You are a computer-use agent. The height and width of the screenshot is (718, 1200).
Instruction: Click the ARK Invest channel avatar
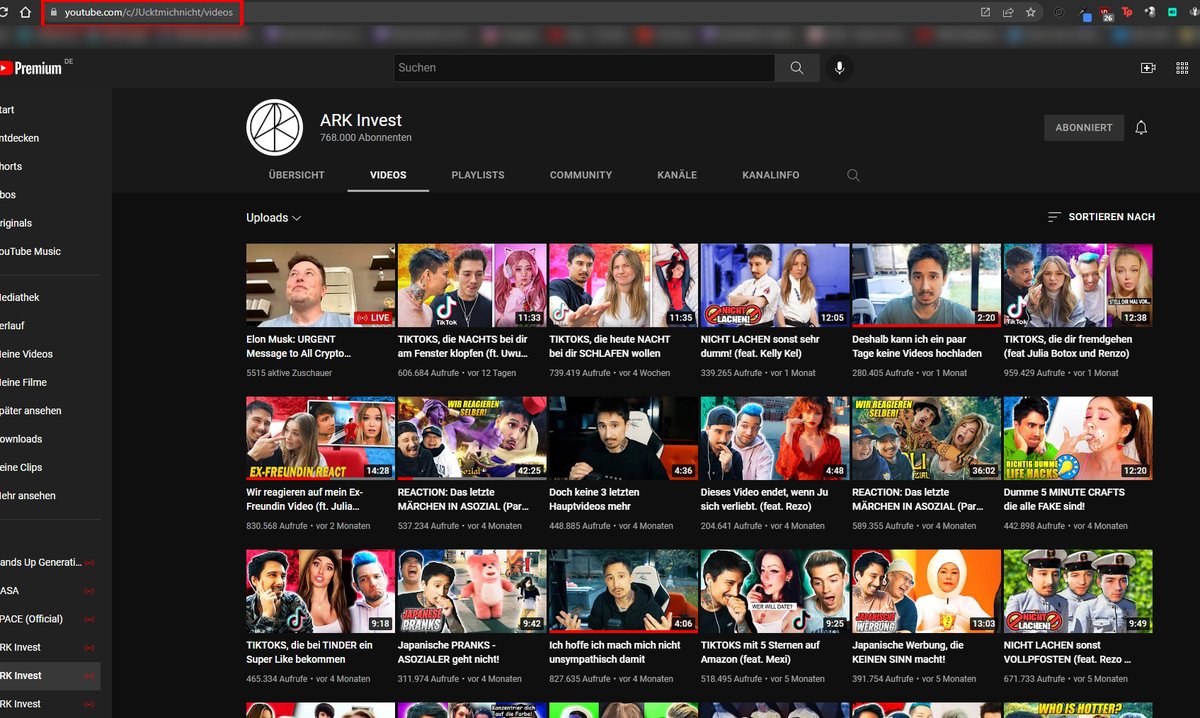click(274, 128)
